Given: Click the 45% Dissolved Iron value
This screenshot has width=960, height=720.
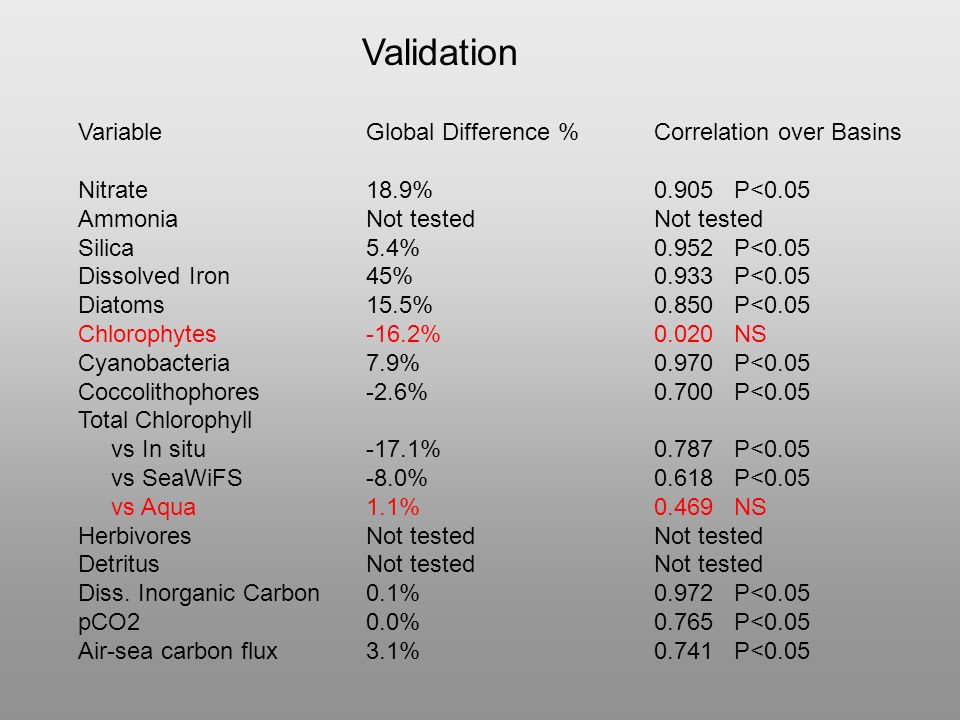Looking at the screenshot, I should tap(389, 276).
